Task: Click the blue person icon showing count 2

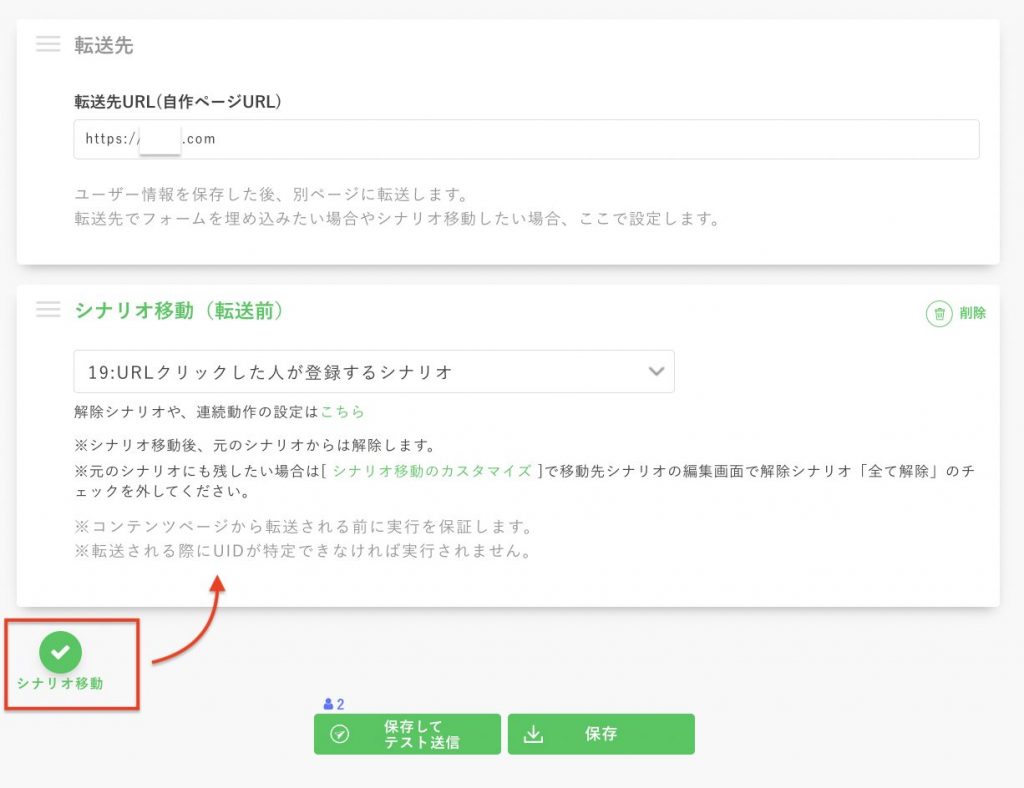Action: 329,703
